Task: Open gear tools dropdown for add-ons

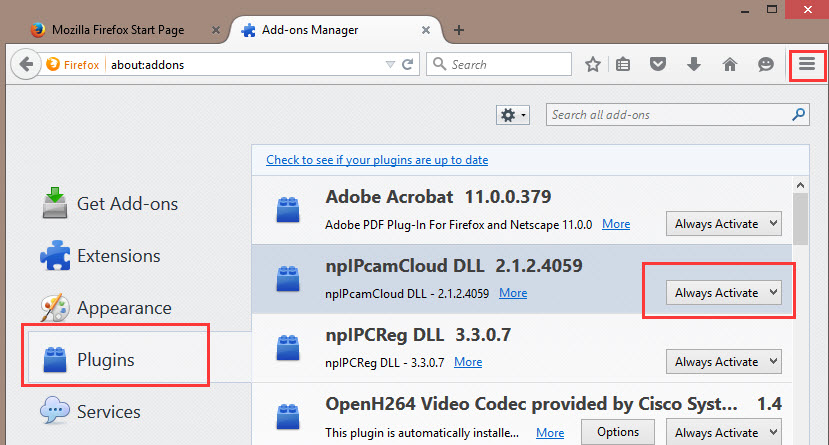Action: (512, 115)
